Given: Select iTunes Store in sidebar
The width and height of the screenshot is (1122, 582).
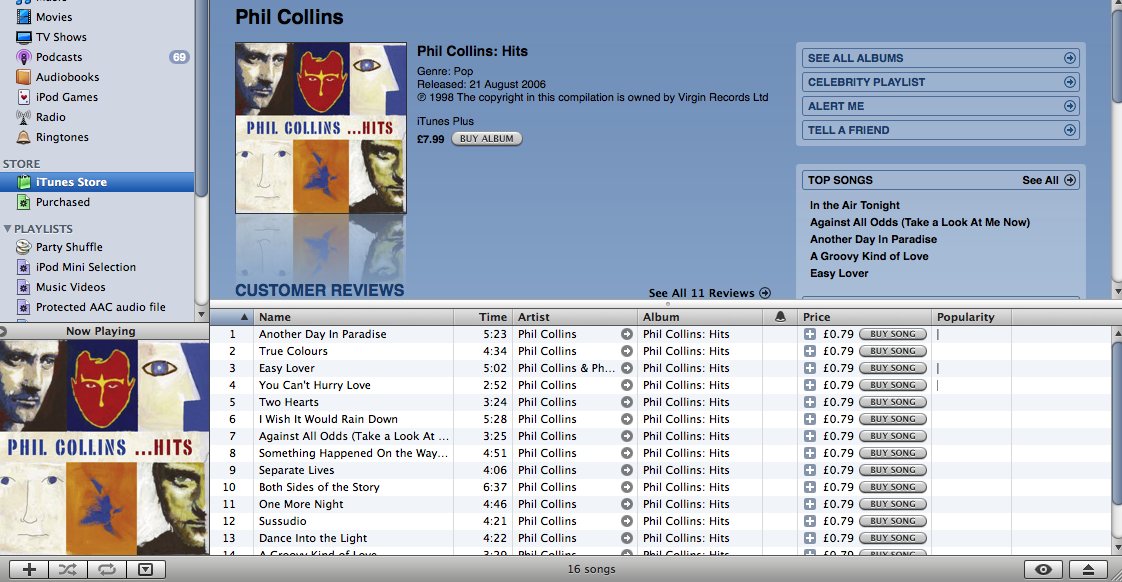Looking at the screenshot, I should coord(97,182).
